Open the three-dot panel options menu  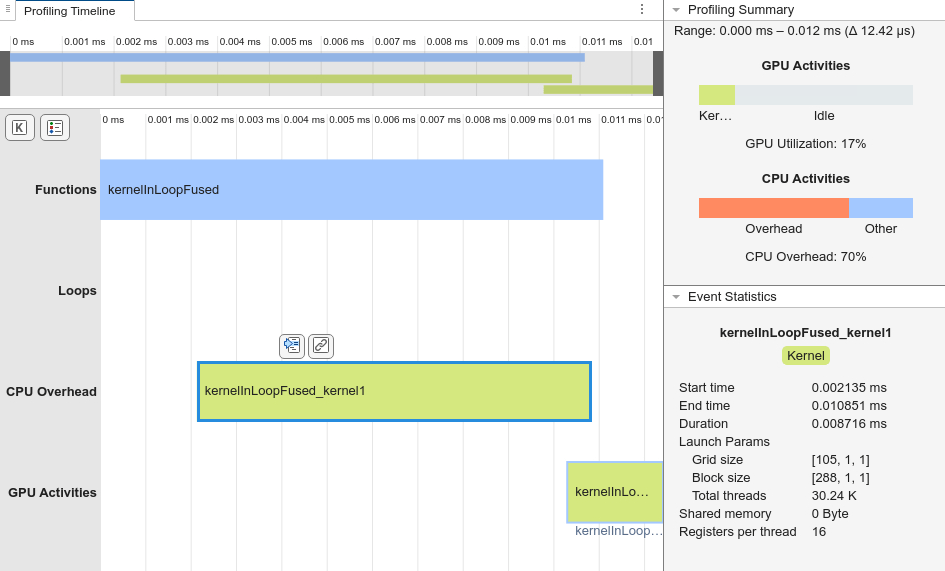pyautogui.click(x=642, y=9)
